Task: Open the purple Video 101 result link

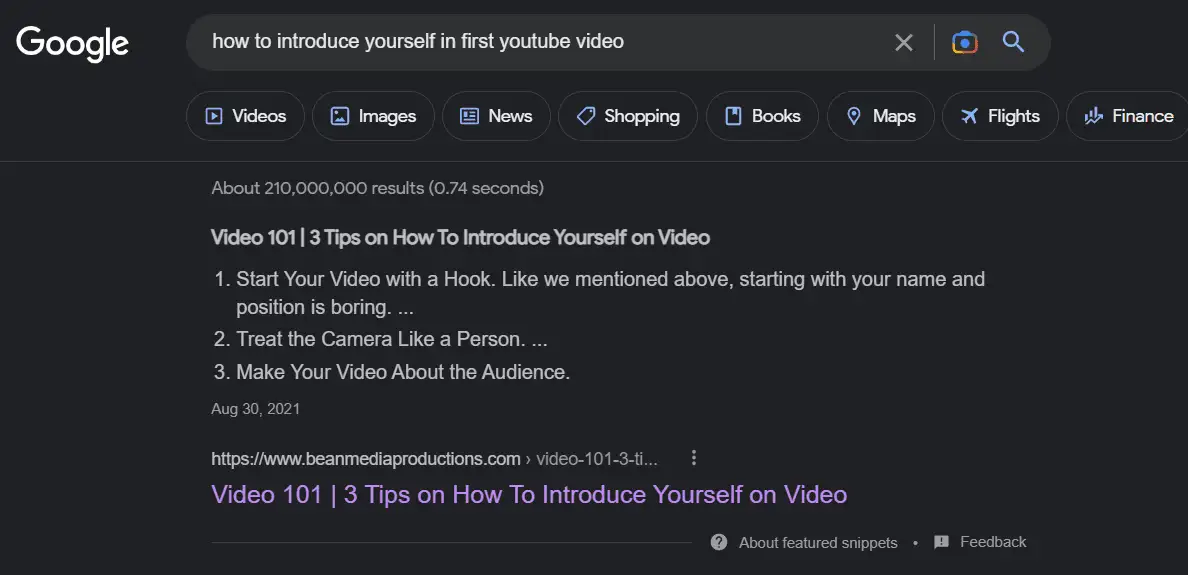Action: coord(529,495)
